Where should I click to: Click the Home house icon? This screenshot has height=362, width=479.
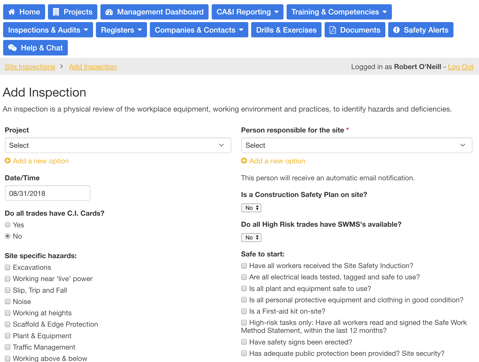[12, 12]
